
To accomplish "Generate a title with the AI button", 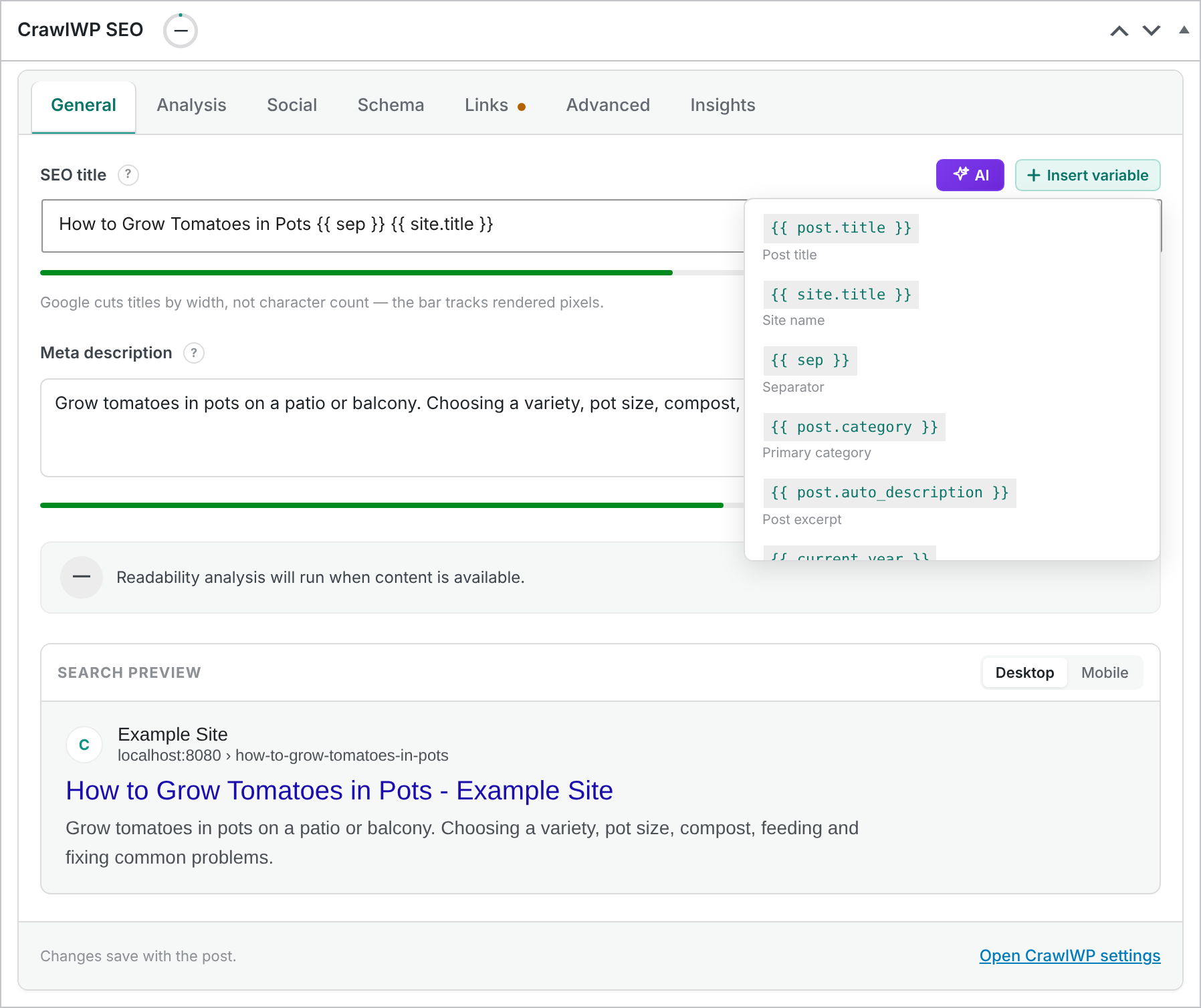I will 970,175.
